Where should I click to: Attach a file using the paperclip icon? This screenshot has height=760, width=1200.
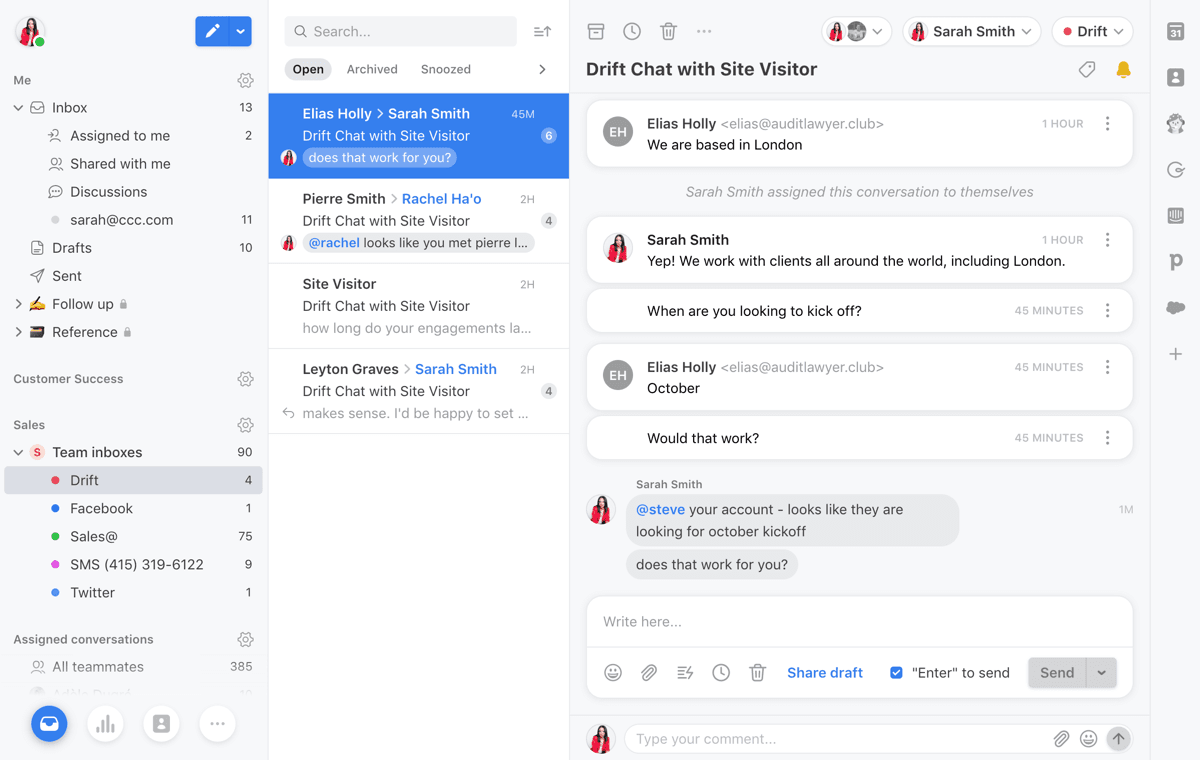(x=649, y=672)
